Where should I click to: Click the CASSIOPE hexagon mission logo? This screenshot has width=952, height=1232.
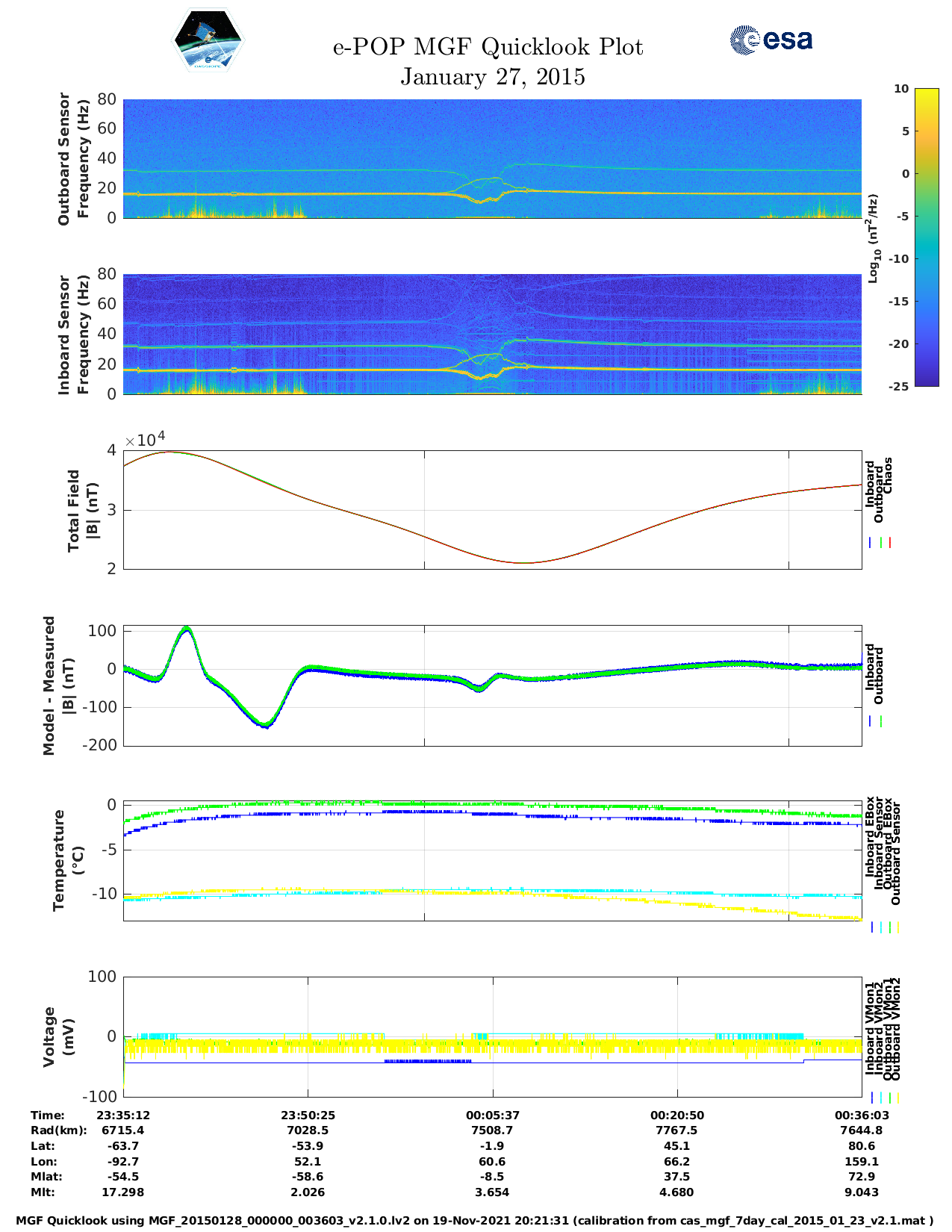[208, 40]
